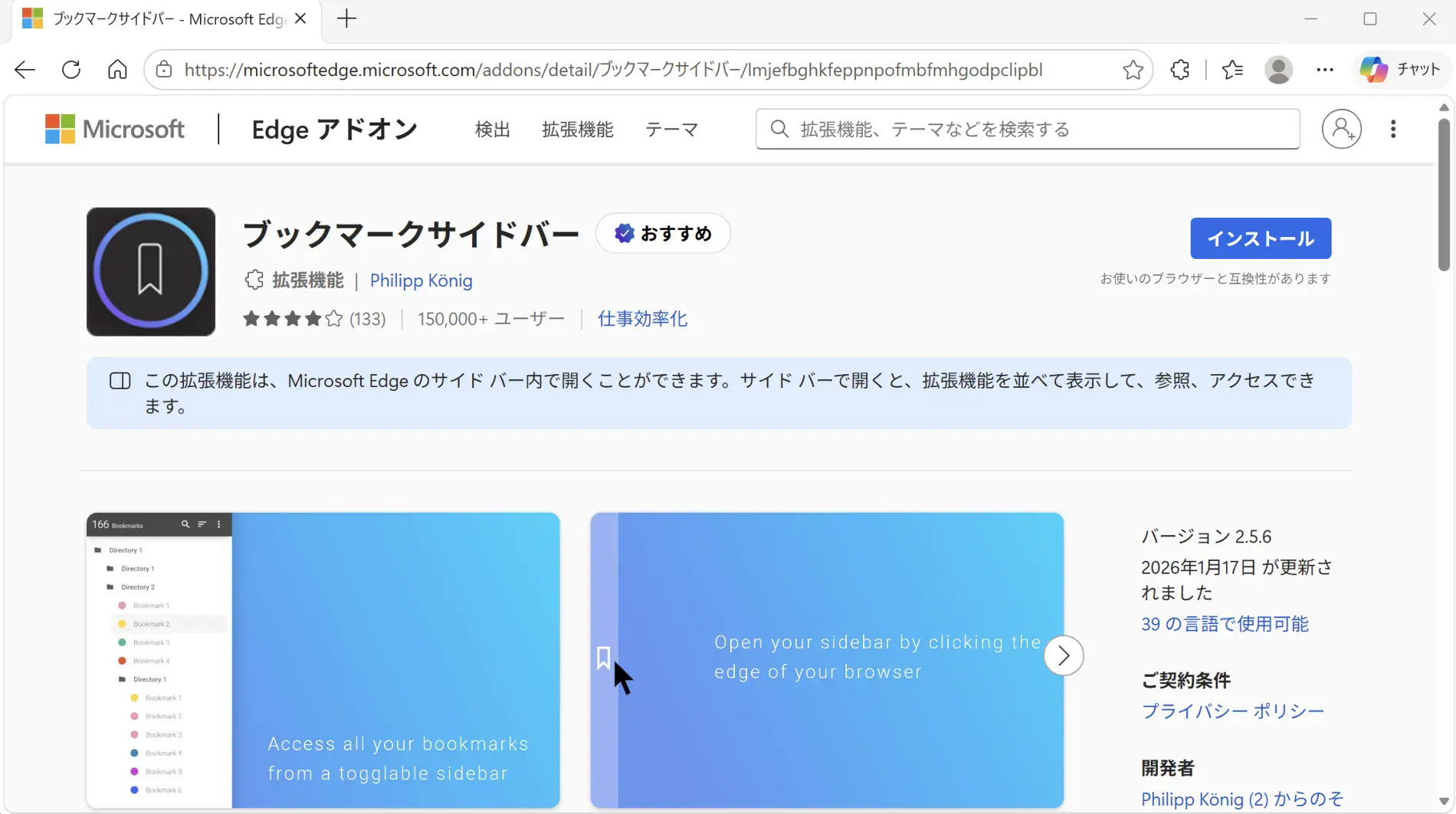Viewport: 1456px width, 814px height.
Task: Click the 150,000+ ユーザー text
Action: tap(491, 319)
